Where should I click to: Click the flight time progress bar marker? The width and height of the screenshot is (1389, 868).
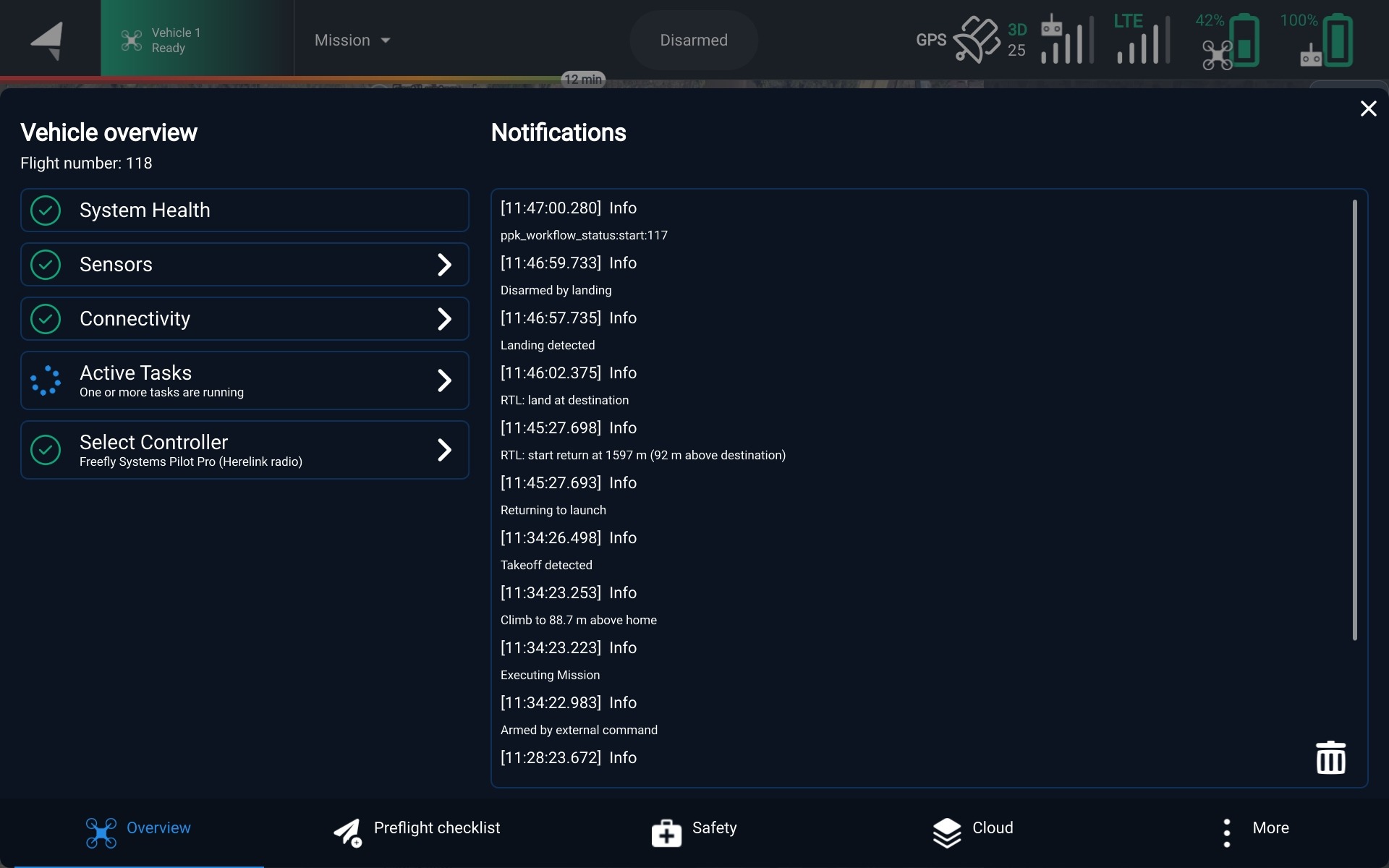(582, 79)
